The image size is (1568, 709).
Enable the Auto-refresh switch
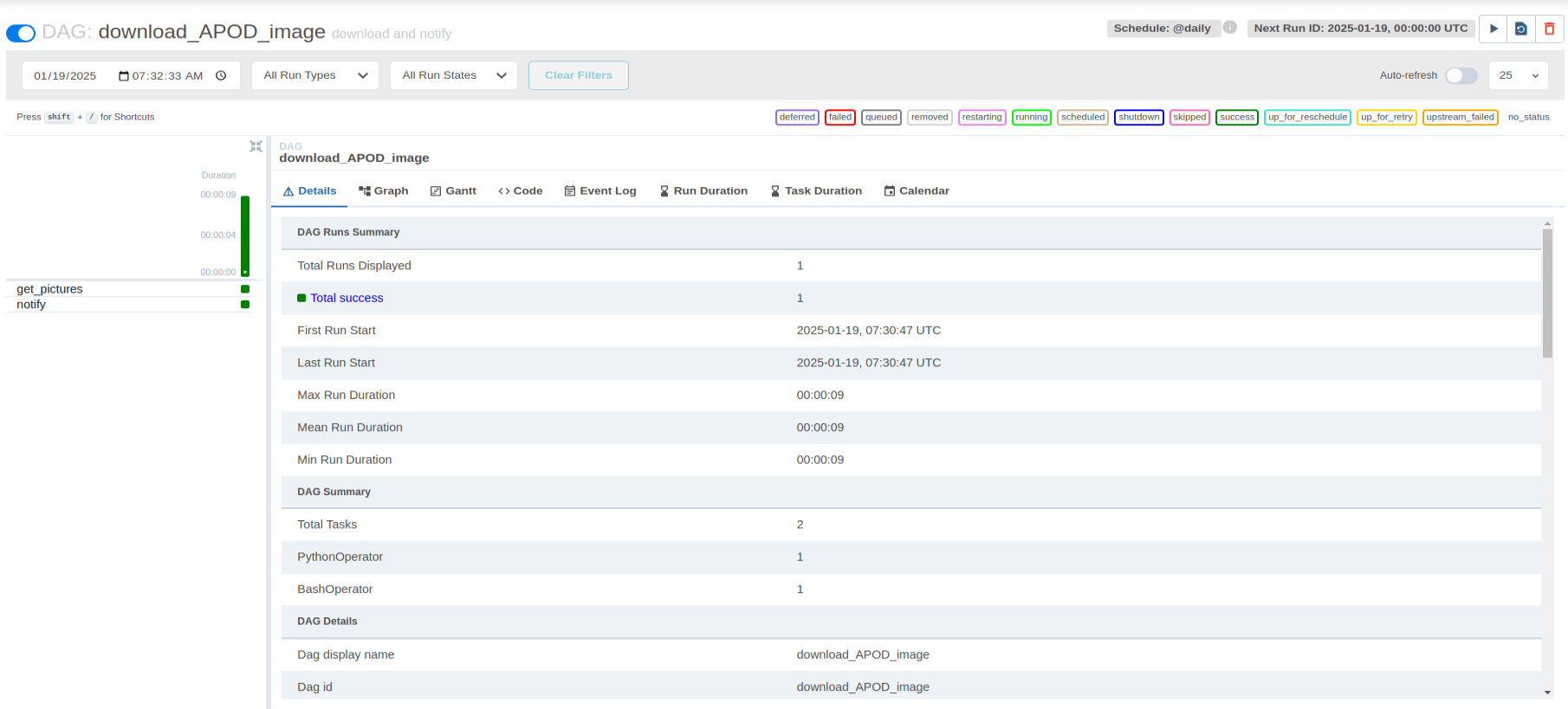1461,75
